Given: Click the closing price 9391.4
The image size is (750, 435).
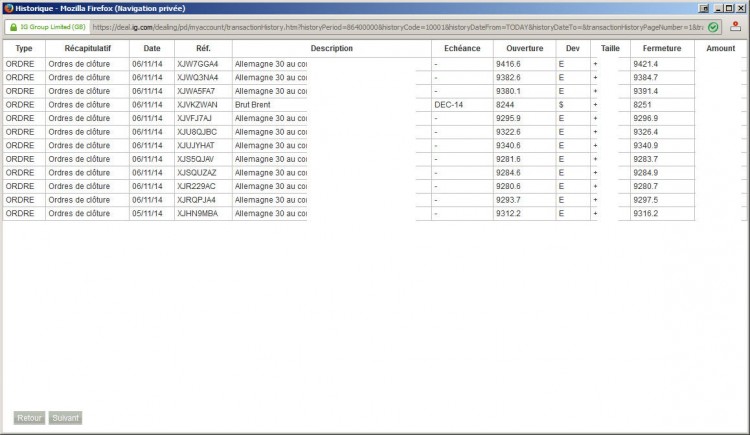Looking at the screenshot, I should point(646,91).
